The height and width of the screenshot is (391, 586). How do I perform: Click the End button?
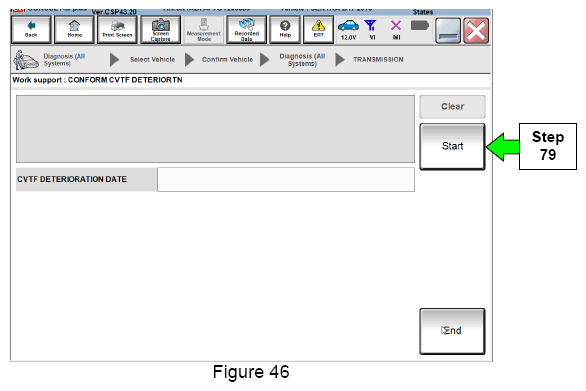pyautogui.click(x=453, y=331)
